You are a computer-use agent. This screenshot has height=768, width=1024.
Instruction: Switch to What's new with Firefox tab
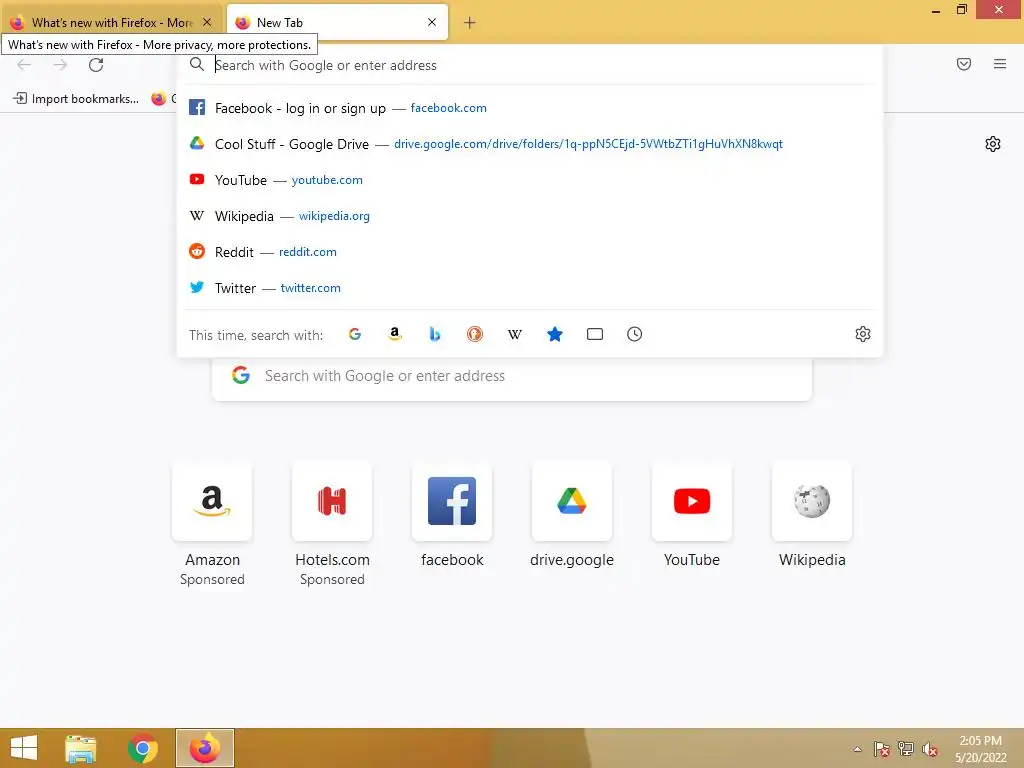point(111,22)
